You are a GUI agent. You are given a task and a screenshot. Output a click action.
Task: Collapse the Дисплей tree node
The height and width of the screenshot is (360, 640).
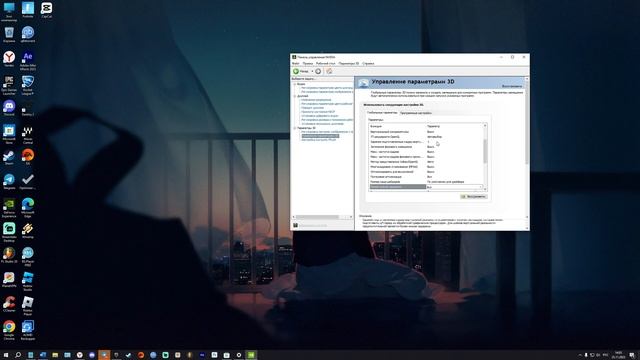295,96
